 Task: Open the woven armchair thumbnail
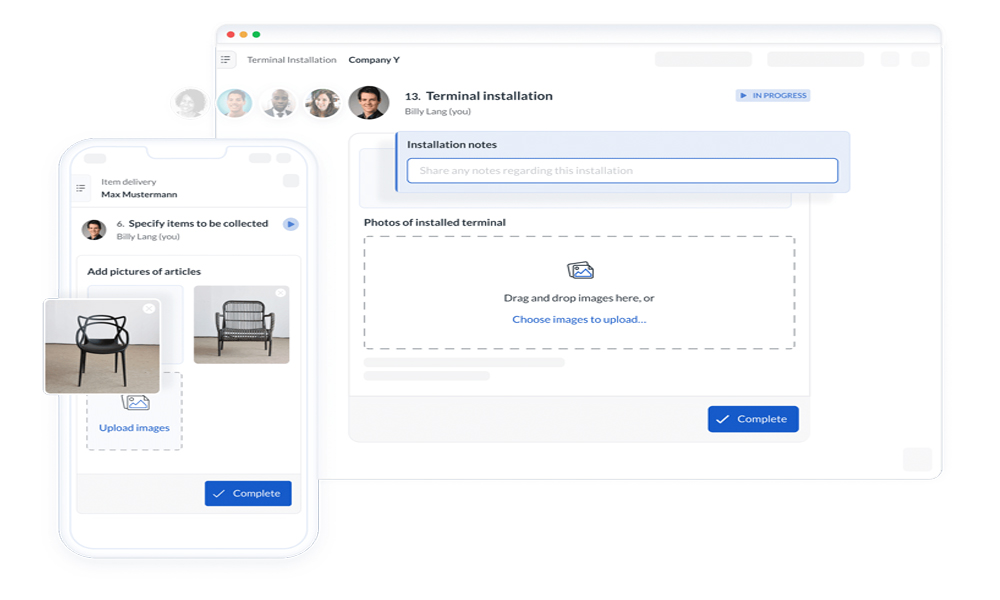coord(242,325)
